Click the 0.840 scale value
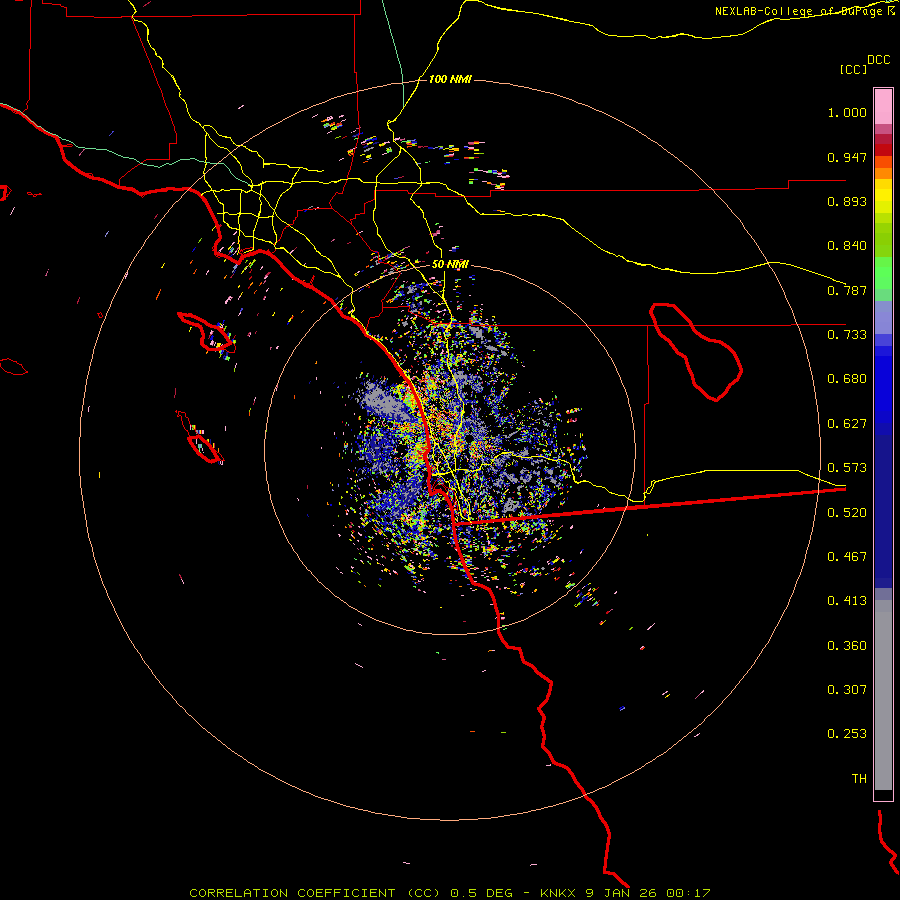 click(x=847, y=246)
